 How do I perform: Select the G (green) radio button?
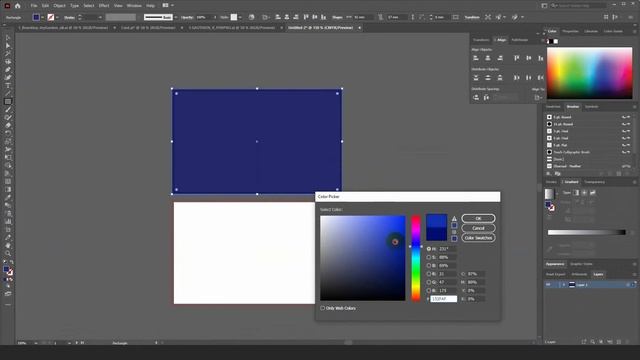pyautogui.click(x=429, y=282)
